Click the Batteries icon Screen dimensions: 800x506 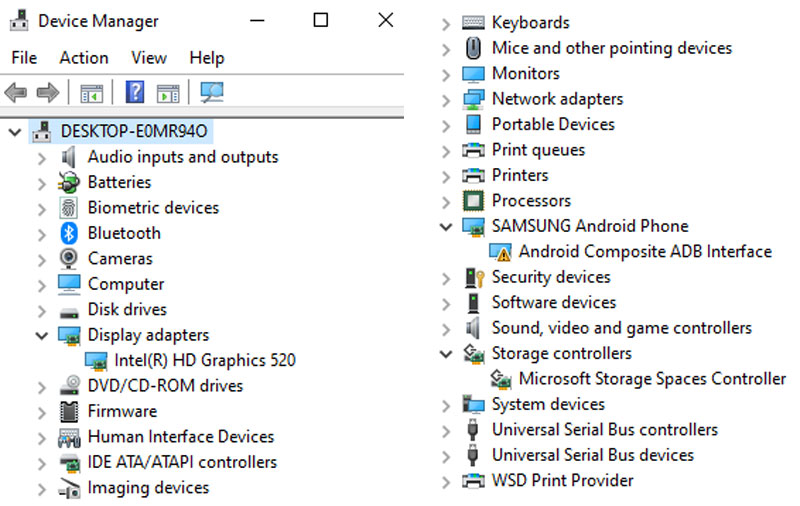click(69, 183)
